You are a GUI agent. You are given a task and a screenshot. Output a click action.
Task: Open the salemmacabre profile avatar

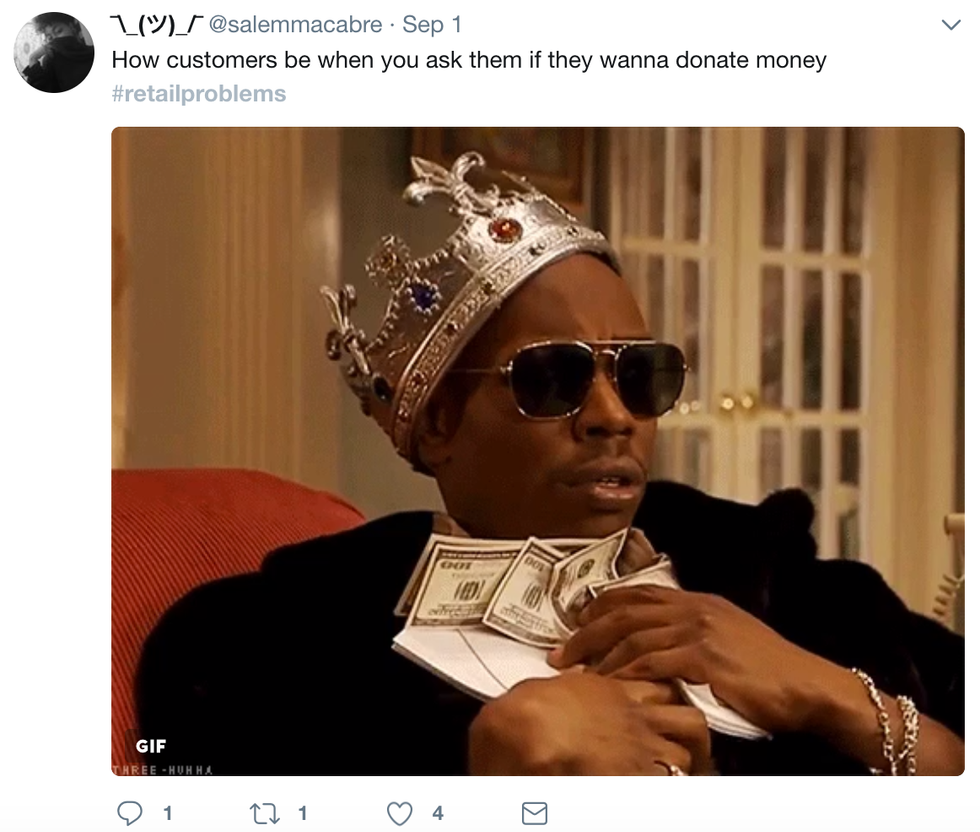54,53
